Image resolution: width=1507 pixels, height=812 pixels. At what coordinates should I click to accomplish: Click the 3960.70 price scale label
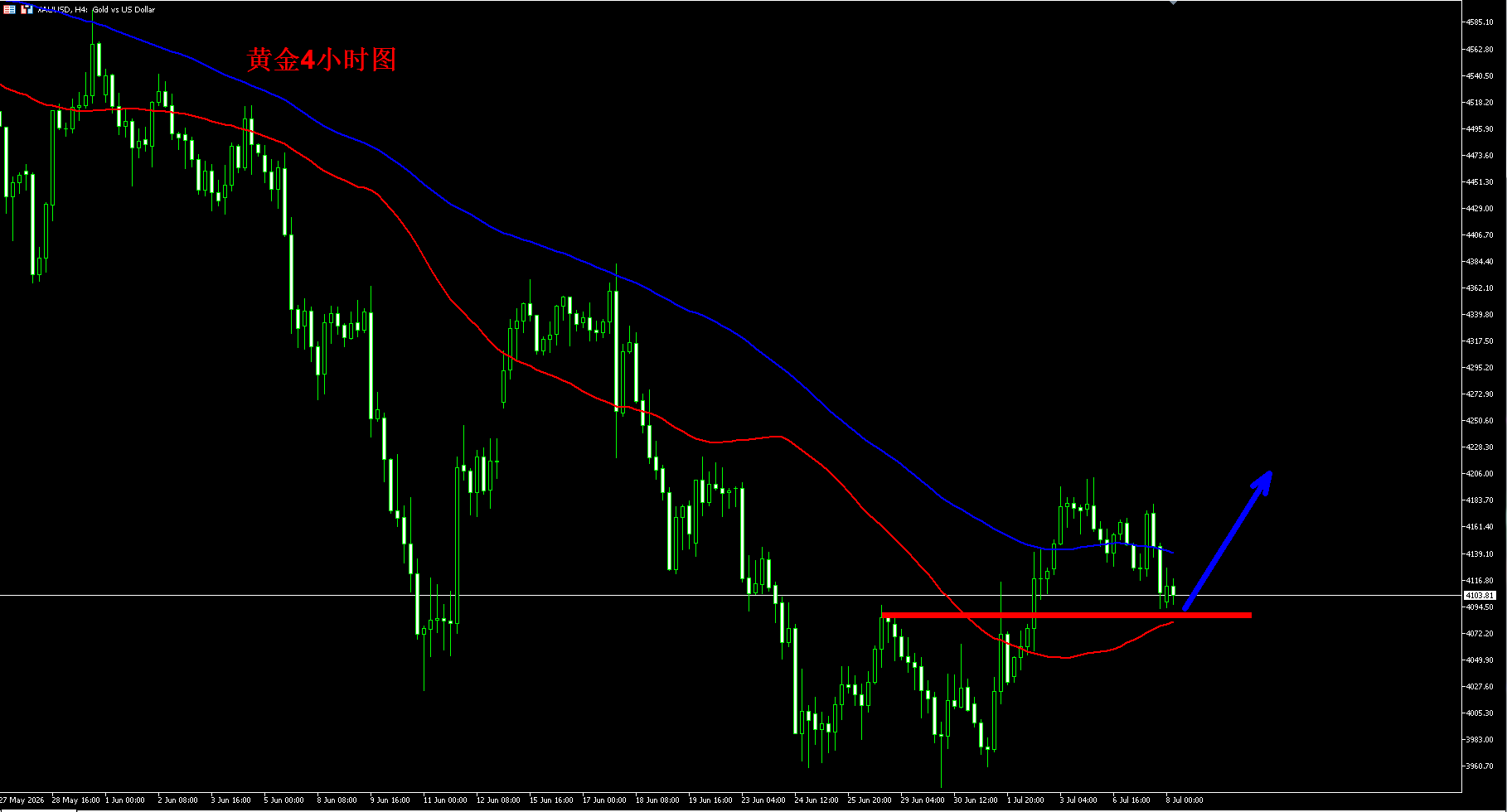[x=1480, y=766]
